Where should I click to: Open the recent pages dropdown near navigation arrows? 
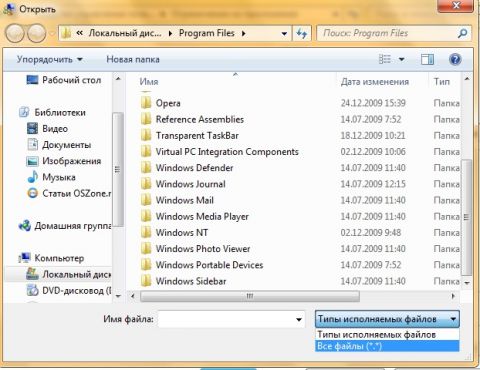52,34
